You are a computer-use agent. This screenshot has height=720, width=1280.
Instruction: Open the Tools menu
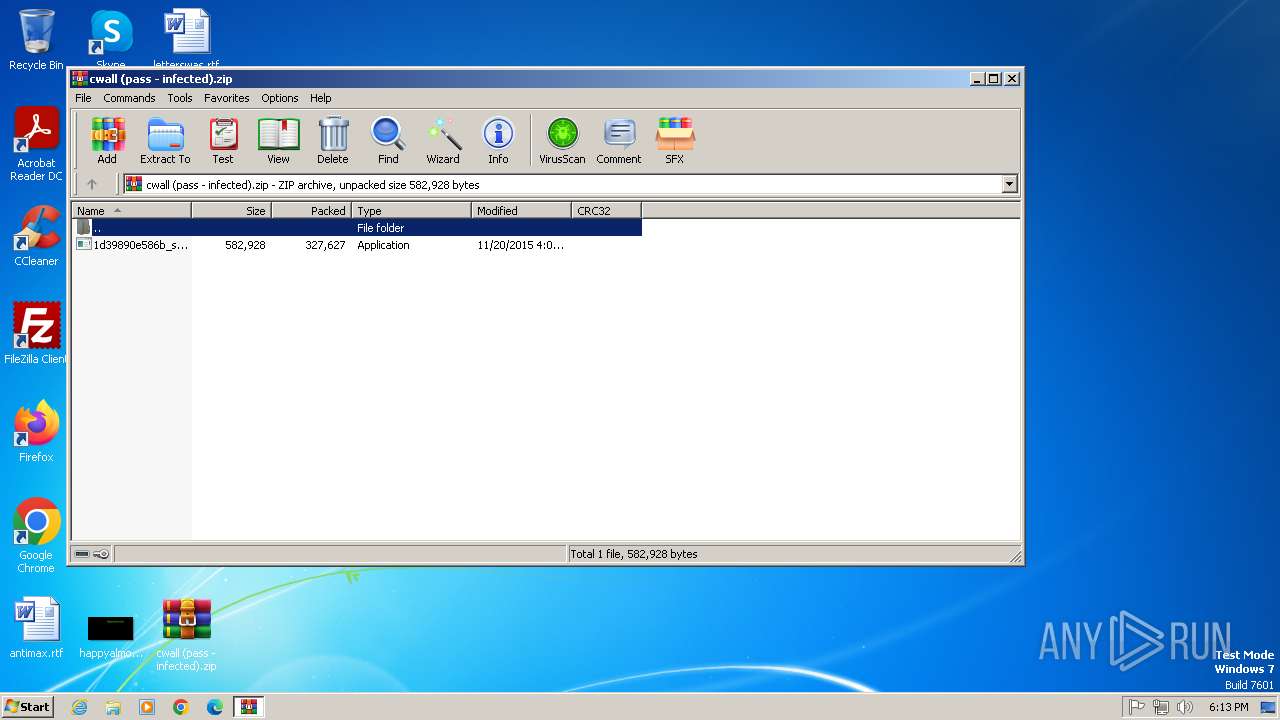180,98
